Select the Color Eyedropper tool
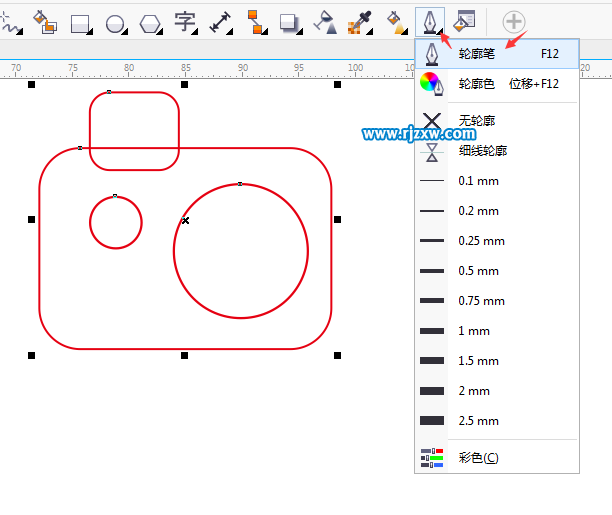 [359, 22]
